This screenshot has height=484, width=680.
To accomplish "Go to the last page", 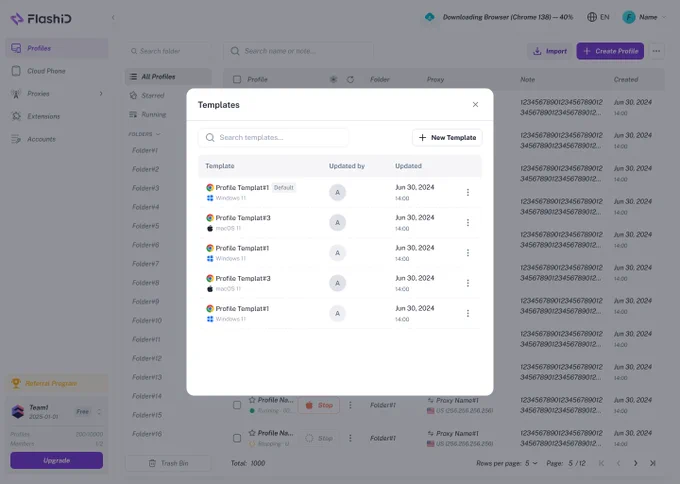I will [x=652, y=463].
